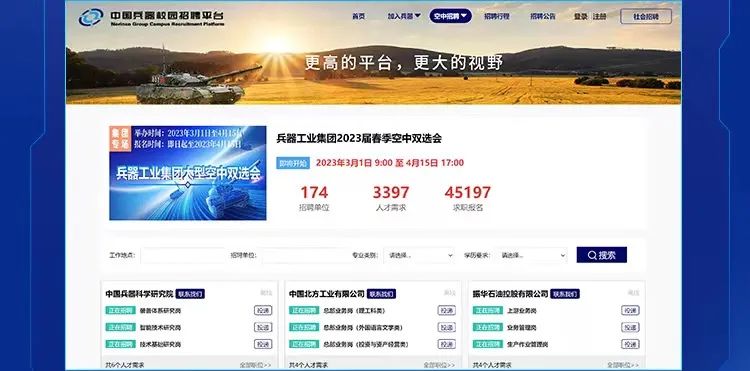Open the 上游业务岗 job title

(x=522, y=311)
